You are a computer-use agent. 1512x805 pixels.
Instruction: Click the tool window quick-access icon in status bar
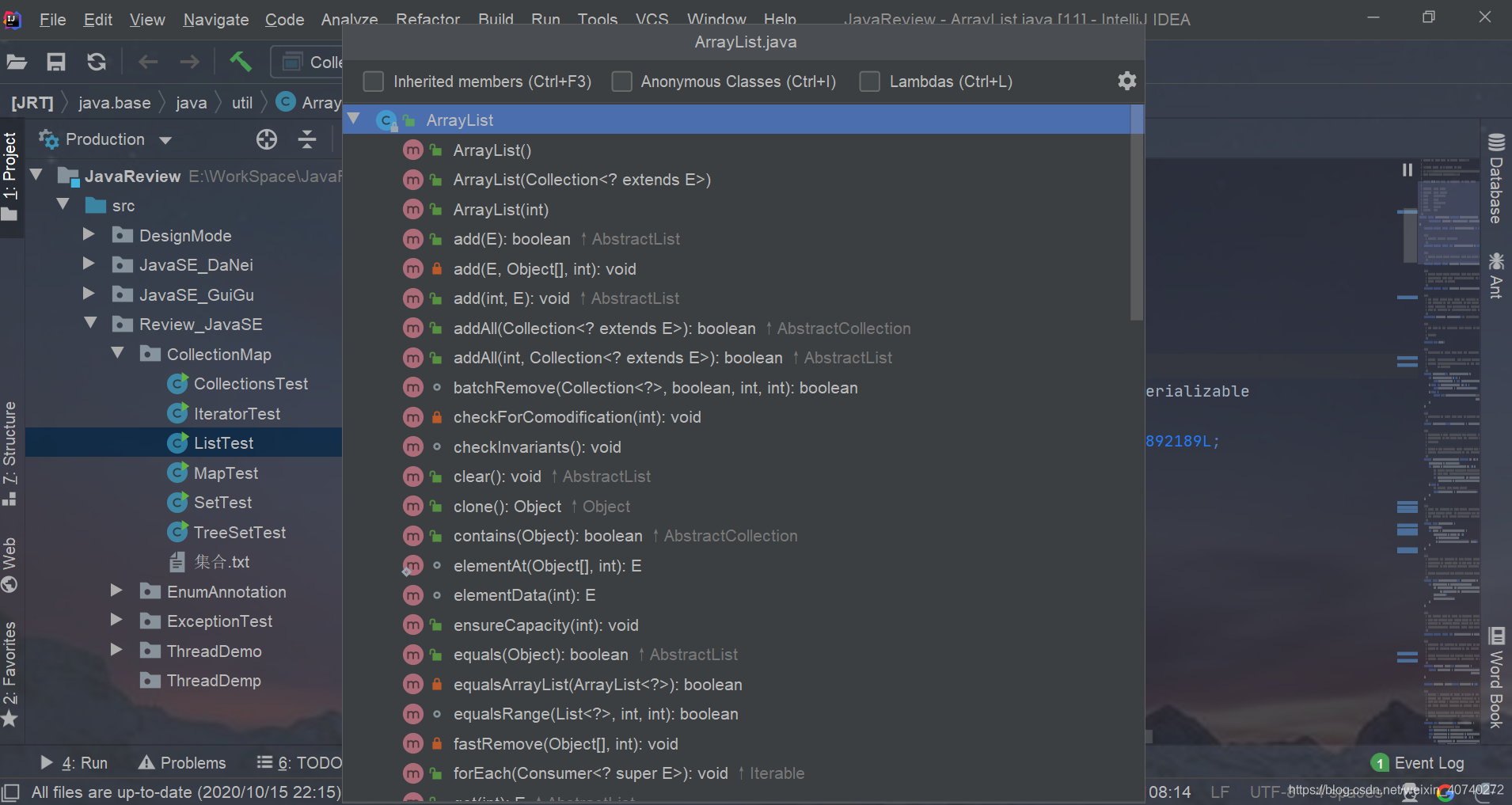(x=10, y=792)
